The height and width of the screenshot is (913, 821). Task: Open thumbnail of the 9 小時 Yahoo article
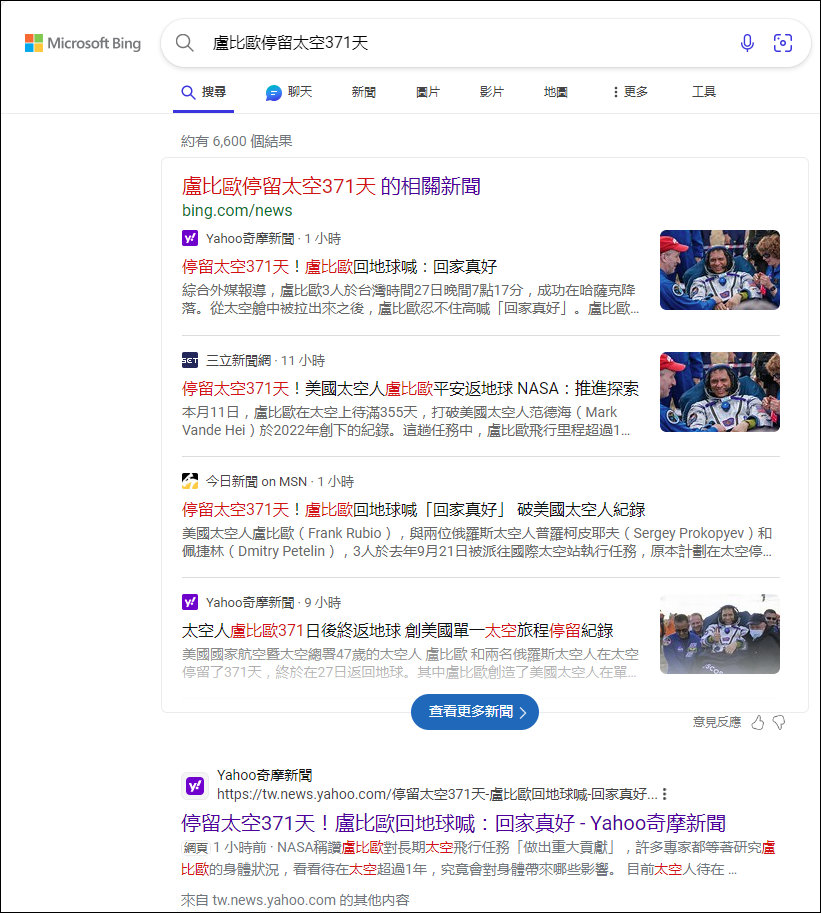click(x=720, y=634)
